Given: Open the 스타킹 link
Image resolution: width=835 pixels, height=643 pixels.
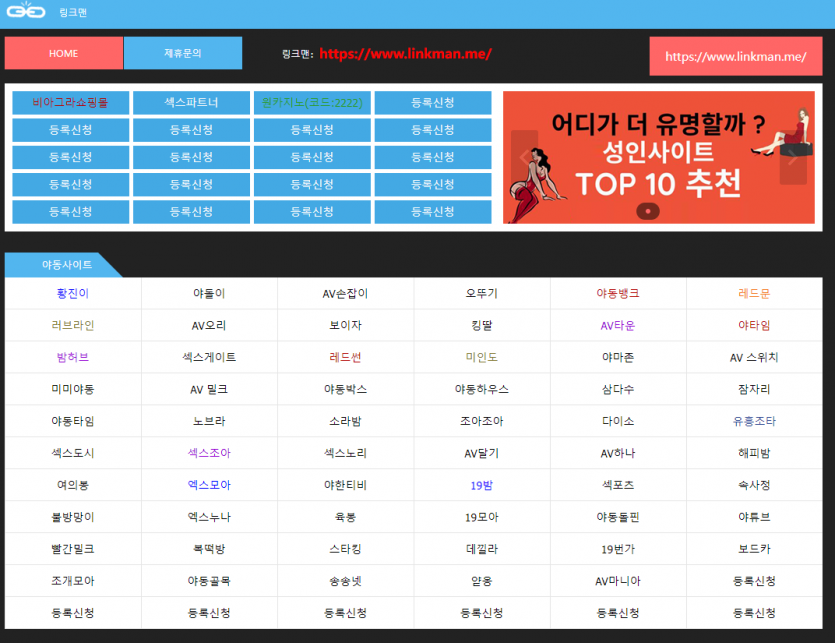Looking at the screenshot, I should [x=345, y=549].
